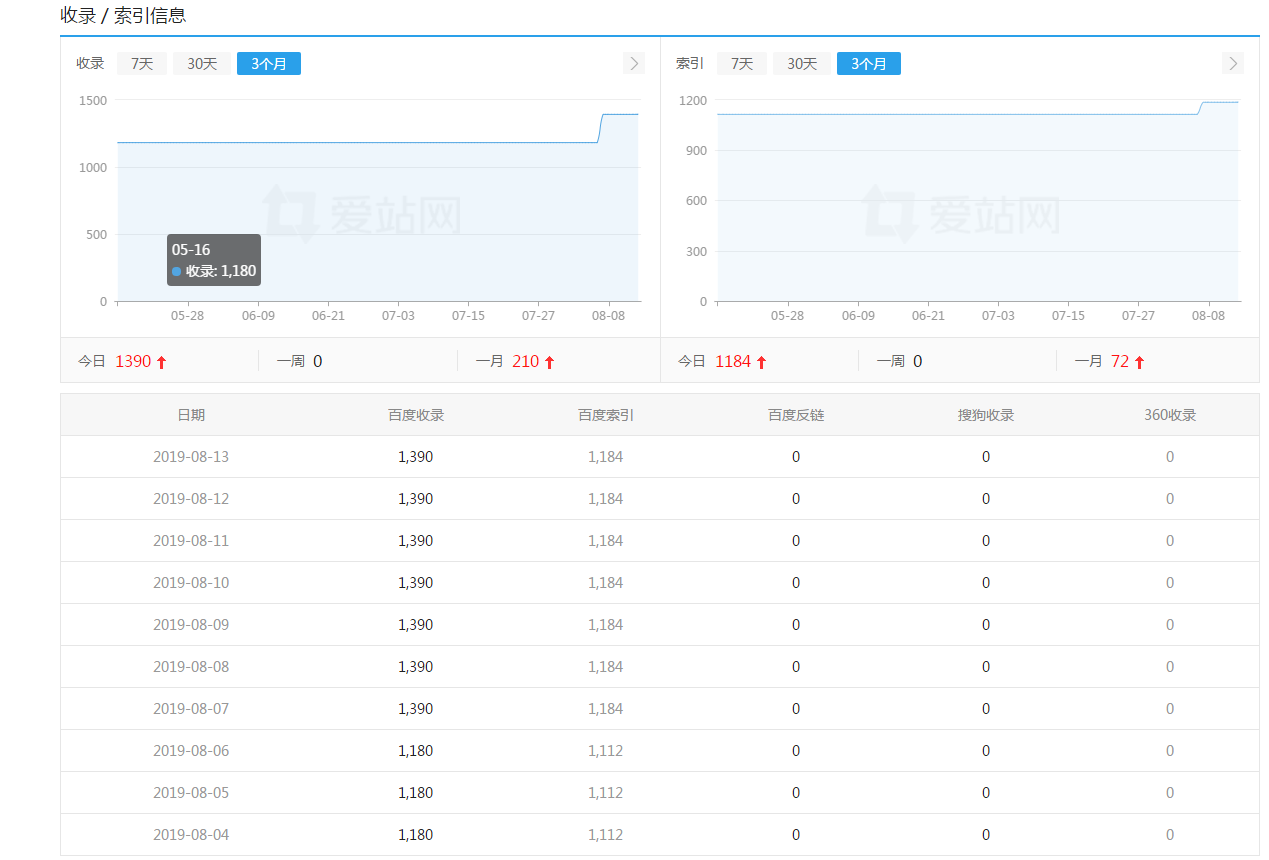
Task: Click monthly 索引 change 72
Action: 1120,361
